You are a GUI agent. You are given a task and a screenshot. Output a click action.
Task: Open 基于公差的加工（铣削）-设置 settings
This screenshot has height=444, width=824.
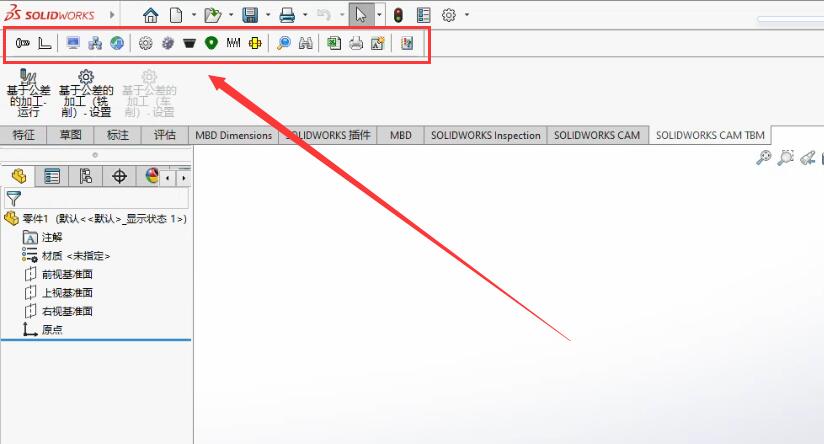click(86, 88)
